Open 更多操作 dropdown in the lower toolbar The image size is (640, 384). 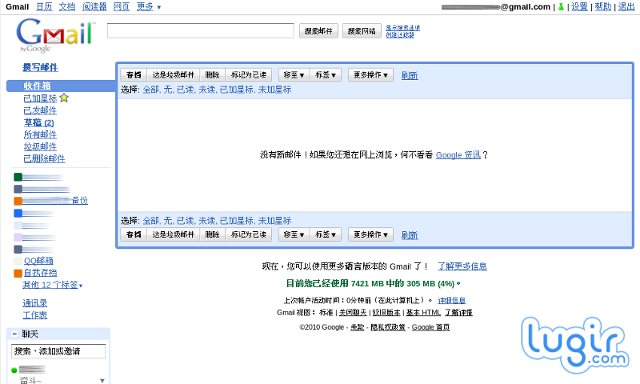[x=371, y=234]
